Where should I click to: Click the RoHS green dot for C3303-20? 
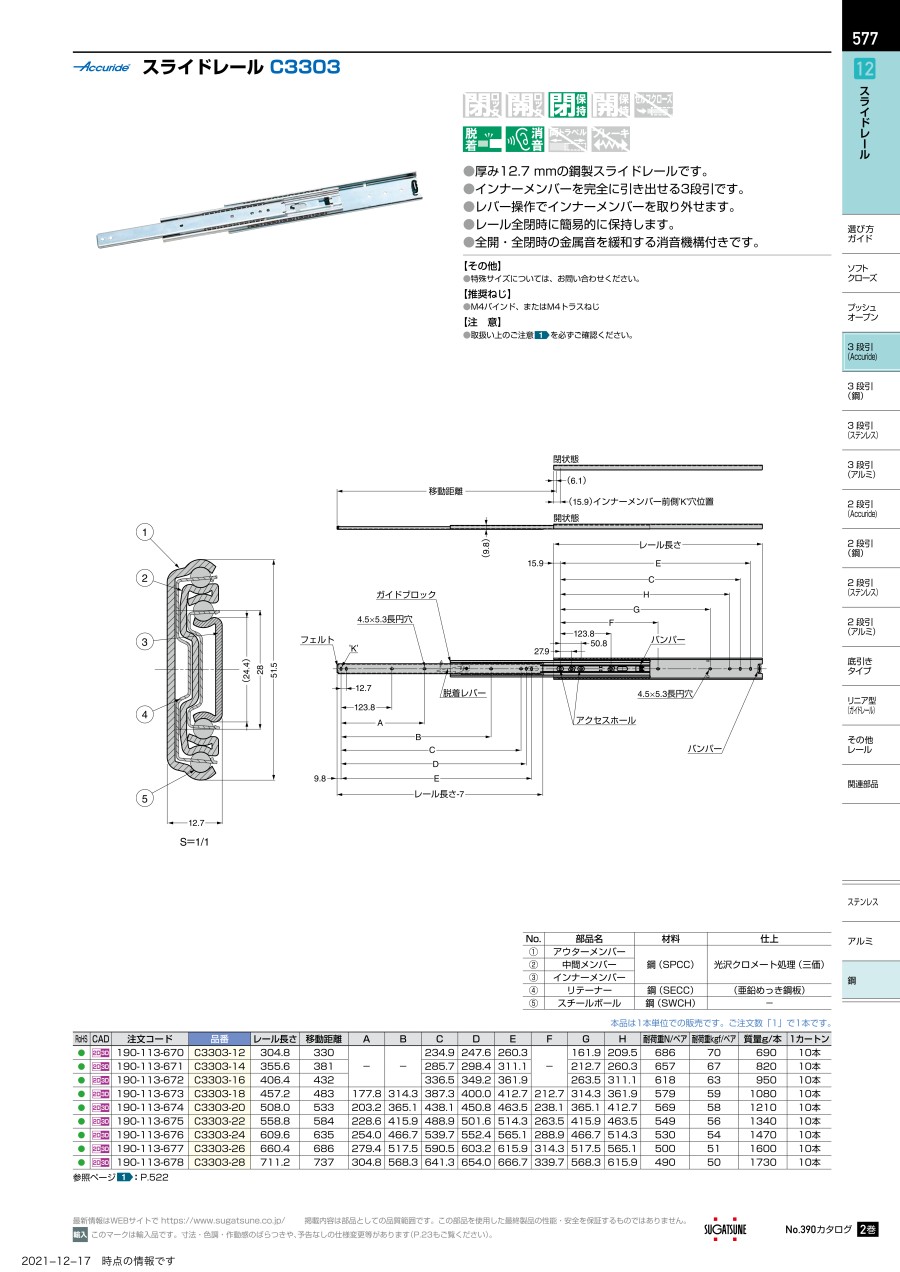[81, 1108]
